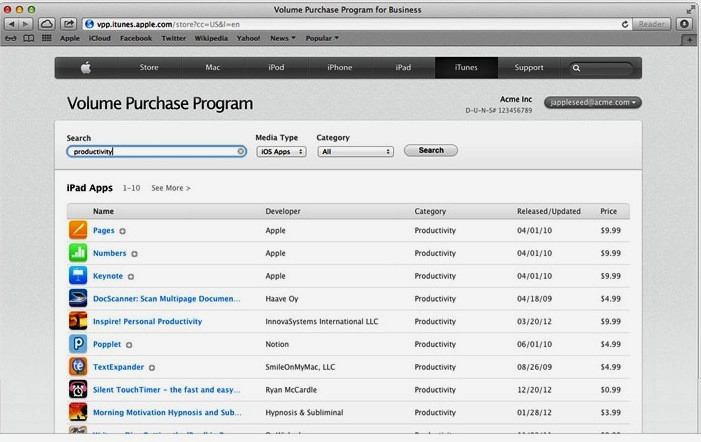Click the Twitter bookmark
This screenshot has width=701, height=442.
tap(173, 38)
